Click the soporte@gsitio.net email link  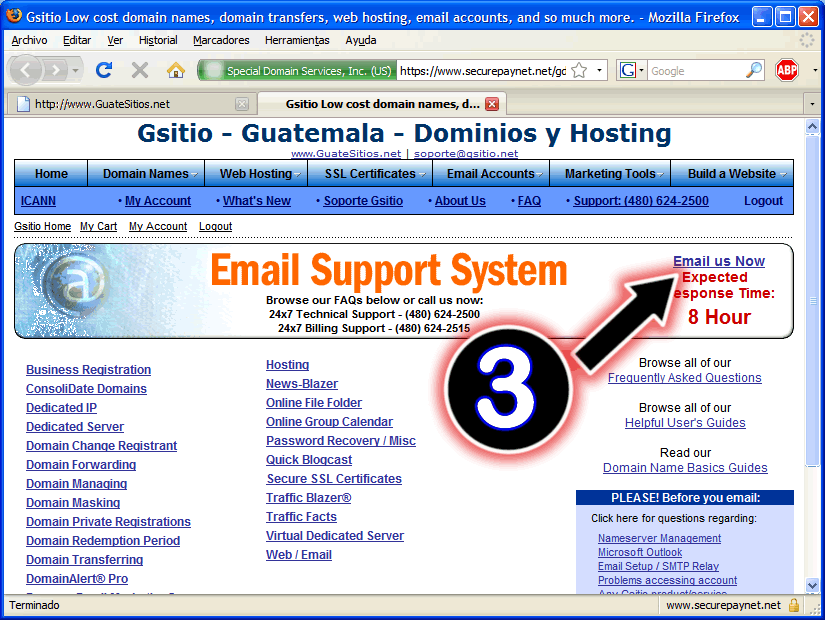466,154
